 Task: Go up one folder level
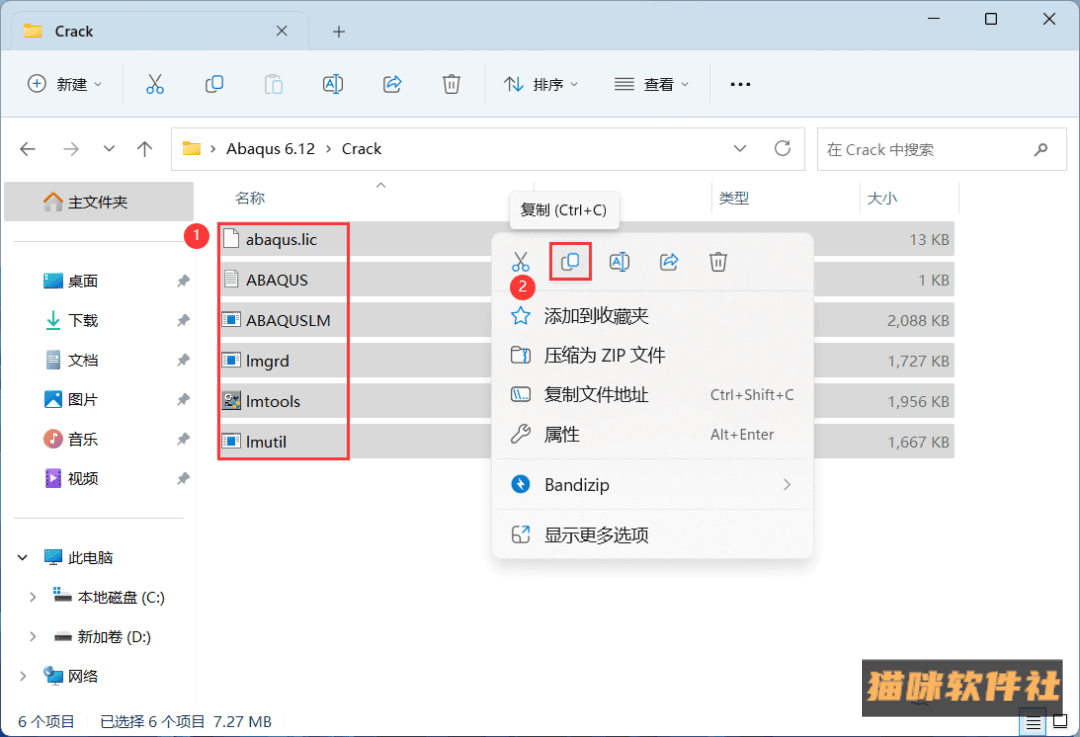[145, 149]
